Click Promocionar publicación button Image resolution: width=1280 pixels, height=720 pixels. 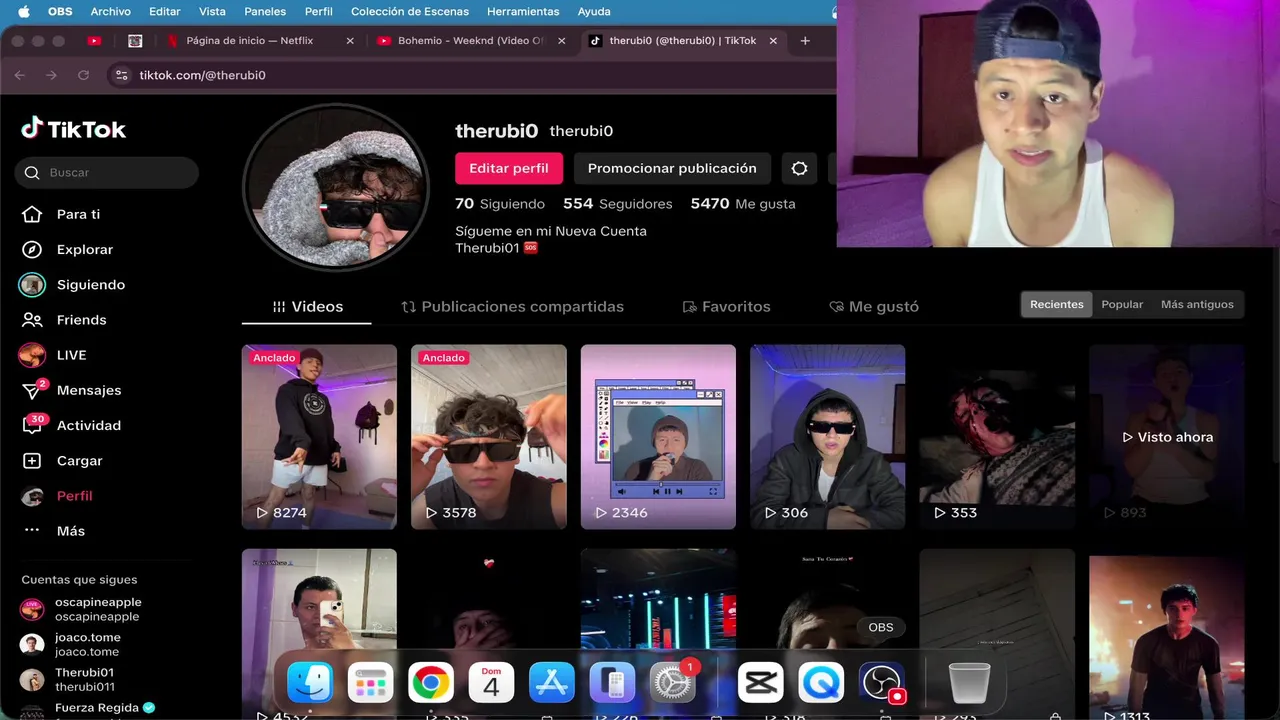coord(672,168)
